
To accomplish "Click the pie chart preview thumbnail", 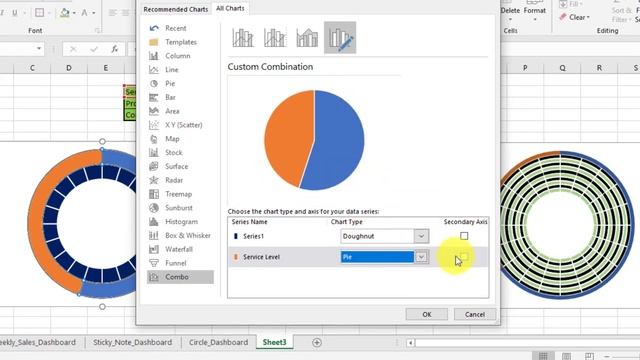I will click(x=314, y=140).
